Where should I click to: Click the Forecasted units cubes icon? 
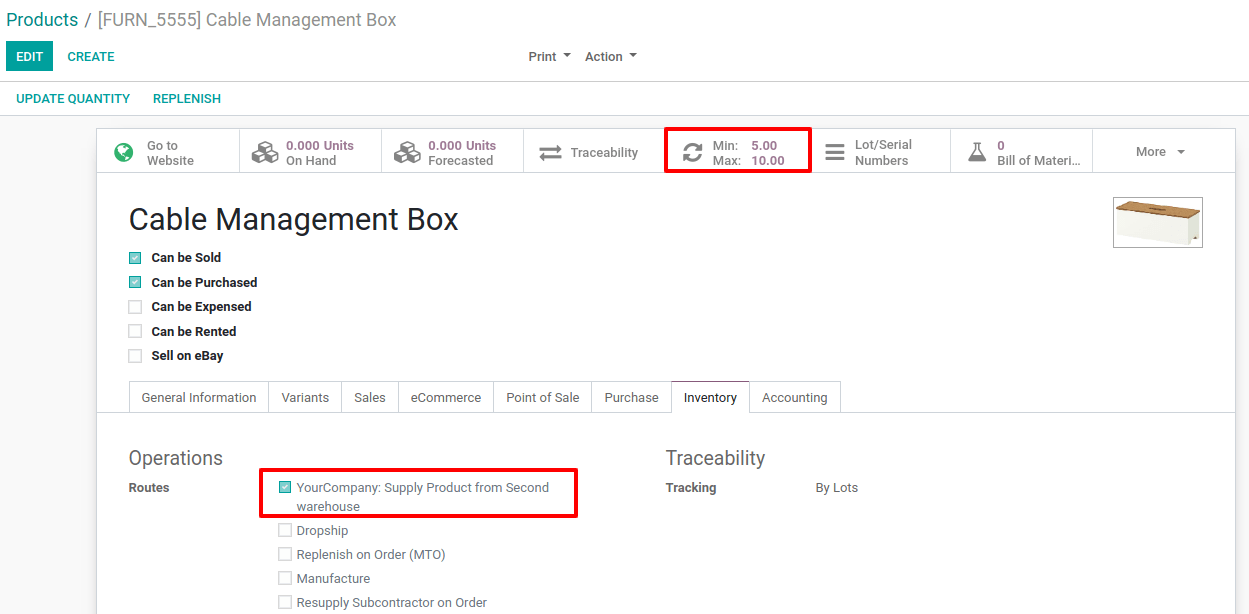click(x=407, y=152)
